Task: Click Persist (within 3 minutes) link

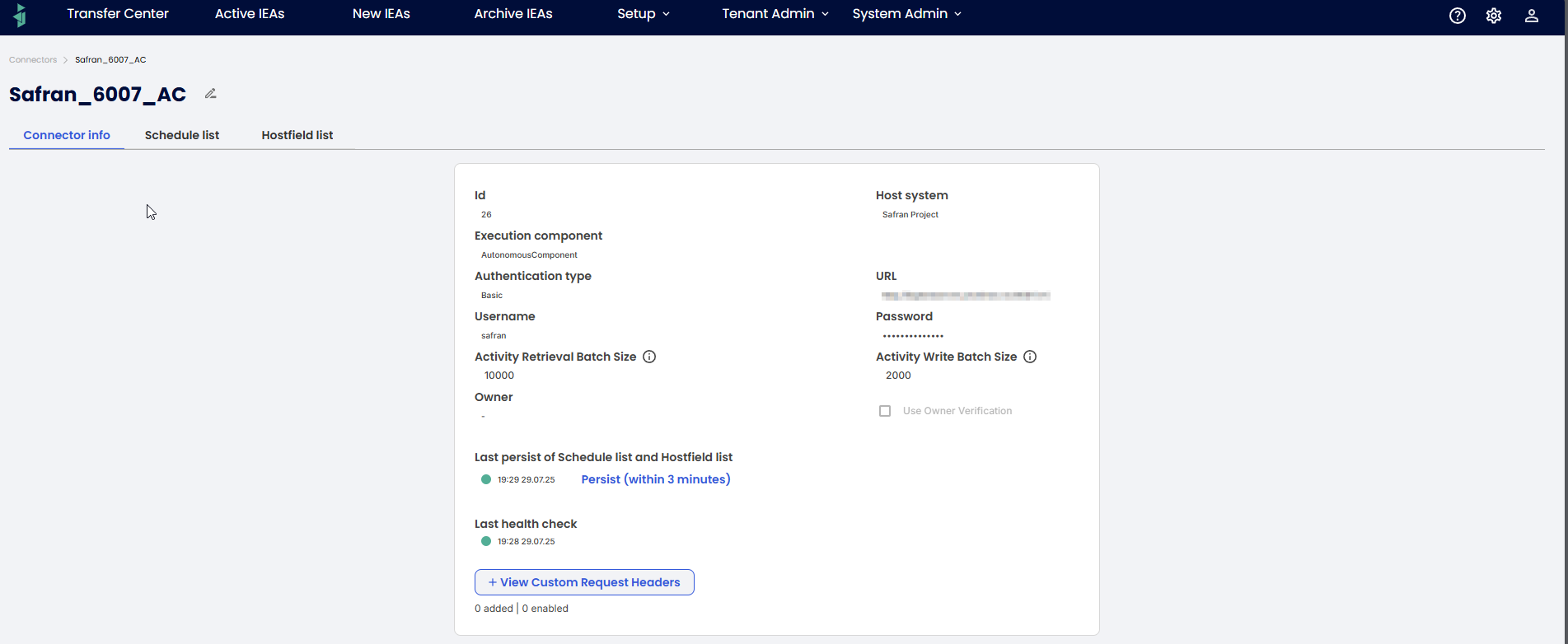Action: pyautogui.click(x=656, y=479)
